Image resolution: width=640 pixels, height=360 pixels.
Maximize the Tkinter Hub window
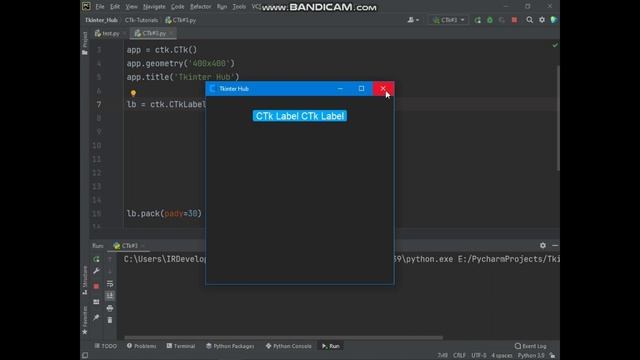coord(361,89)
